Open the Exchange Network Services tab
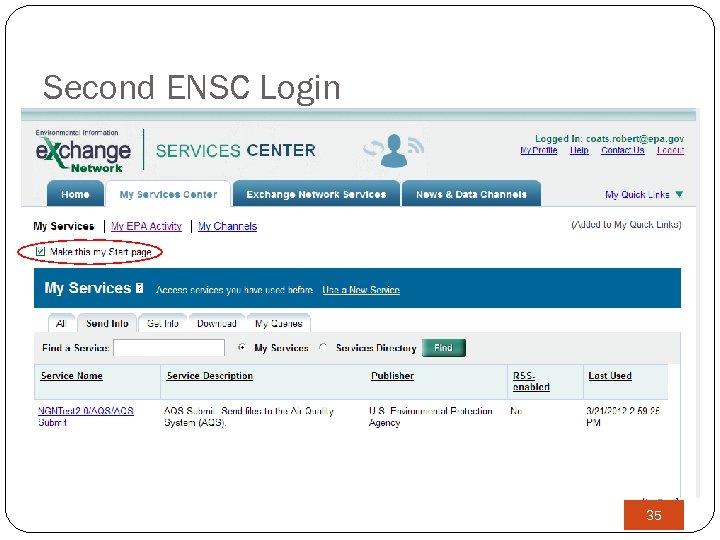 click(316, 194)
